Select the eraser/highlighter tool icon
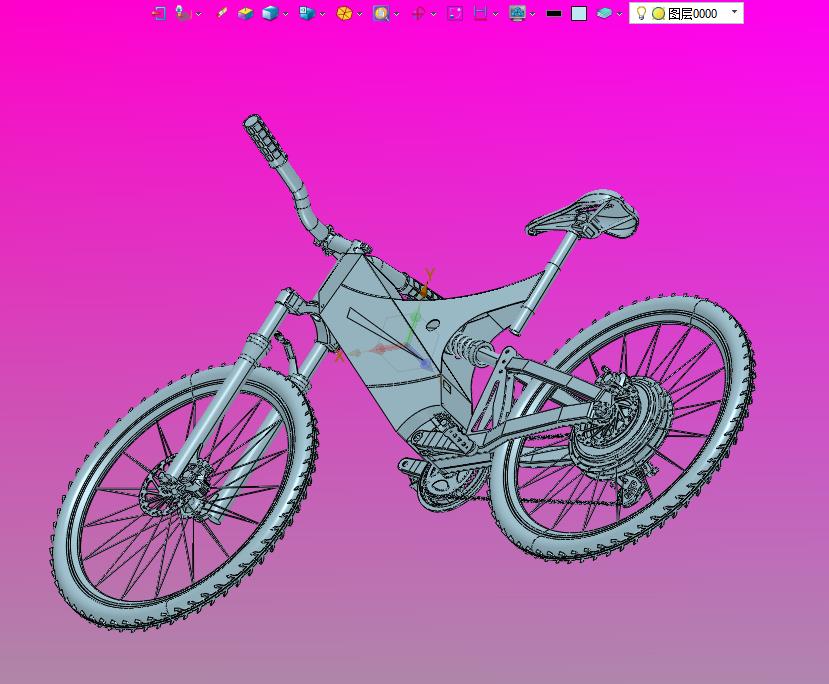The height and width of the screenshot is (684, 829). click(x=222, y=13)
